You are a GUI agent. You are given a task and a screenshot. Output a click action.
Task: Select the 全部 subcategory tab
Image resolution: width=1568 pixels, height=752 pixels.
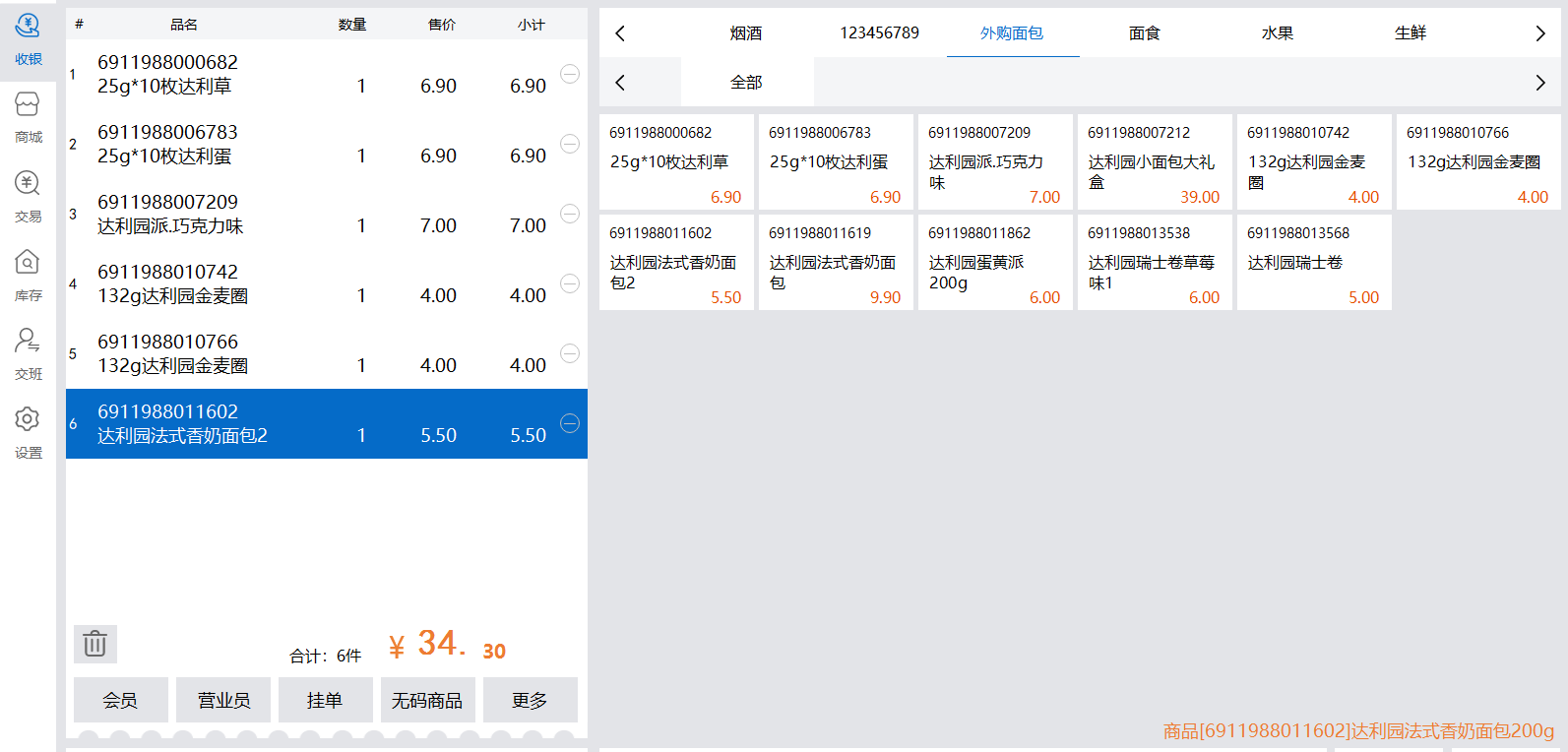tap(746, 83)
